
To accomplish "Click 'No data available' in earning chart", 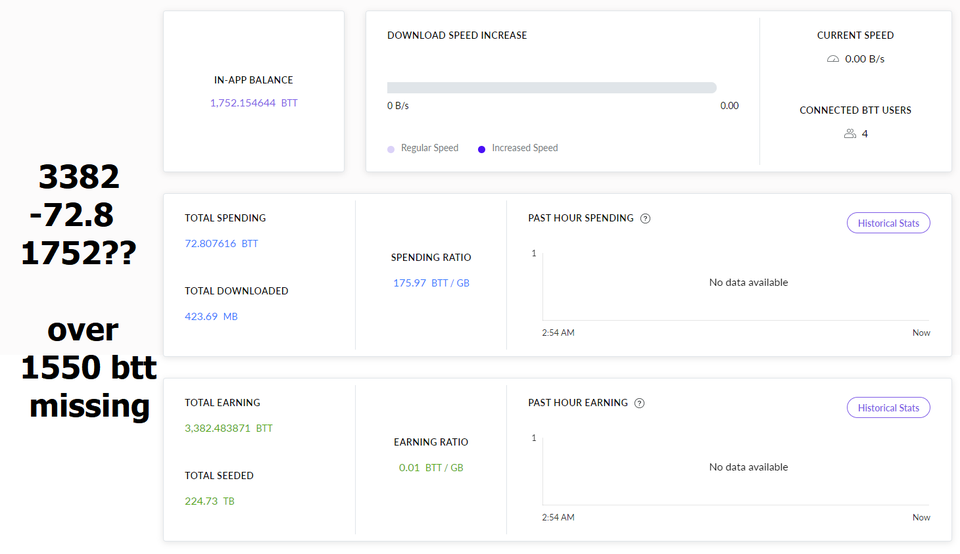I will tap(748, 467).
